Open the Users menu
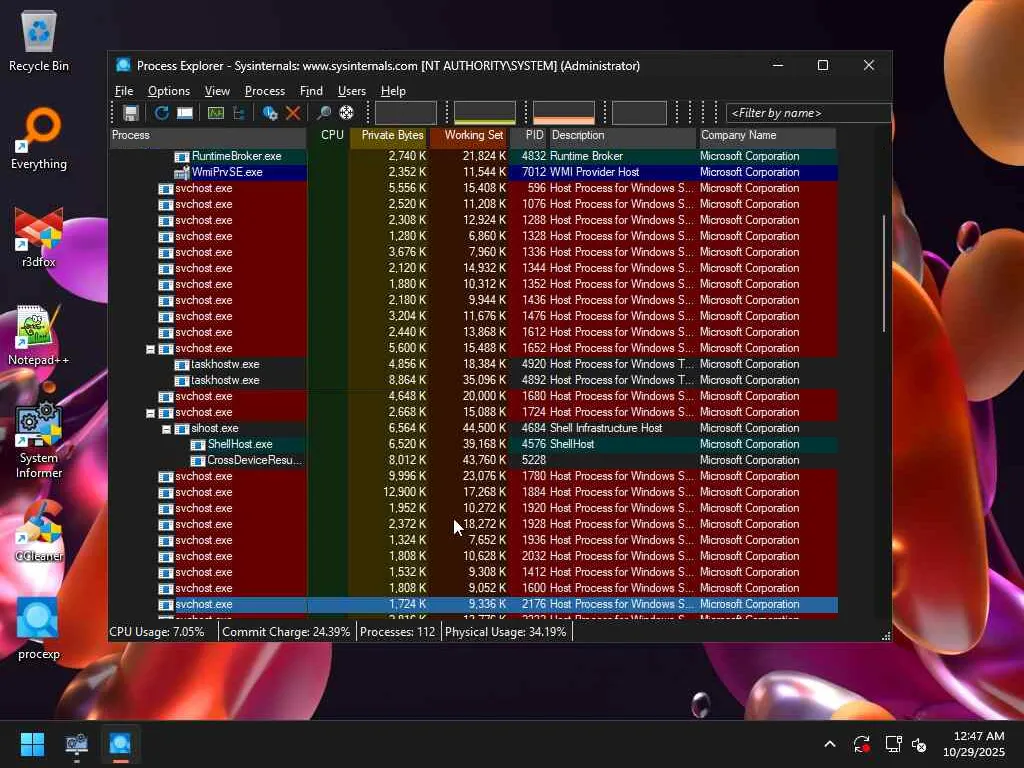 pyautogui.click(x=351, y=91)
